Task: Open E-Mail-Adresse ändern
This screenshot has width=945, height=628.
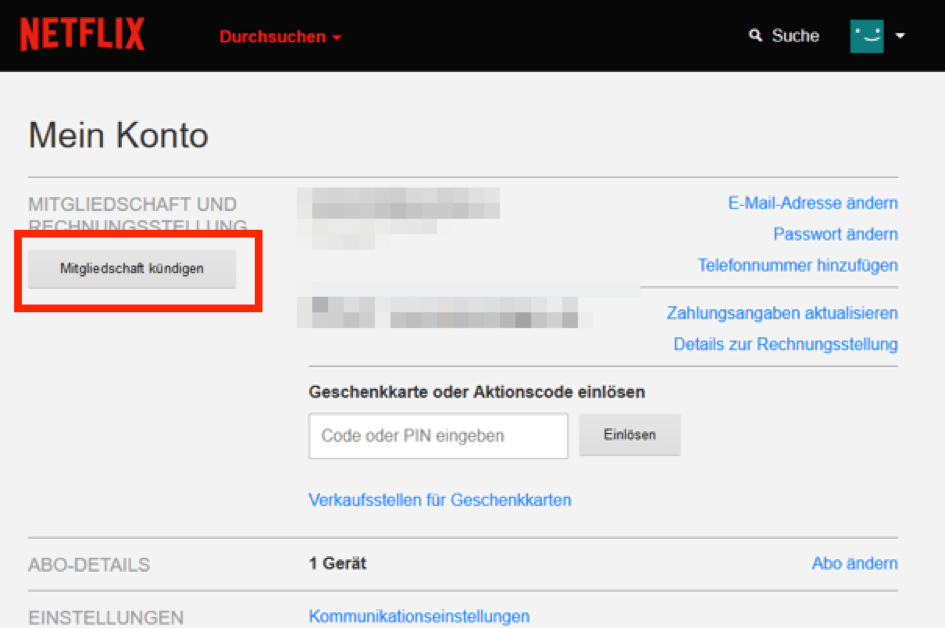Action: [x=812, y=203]
